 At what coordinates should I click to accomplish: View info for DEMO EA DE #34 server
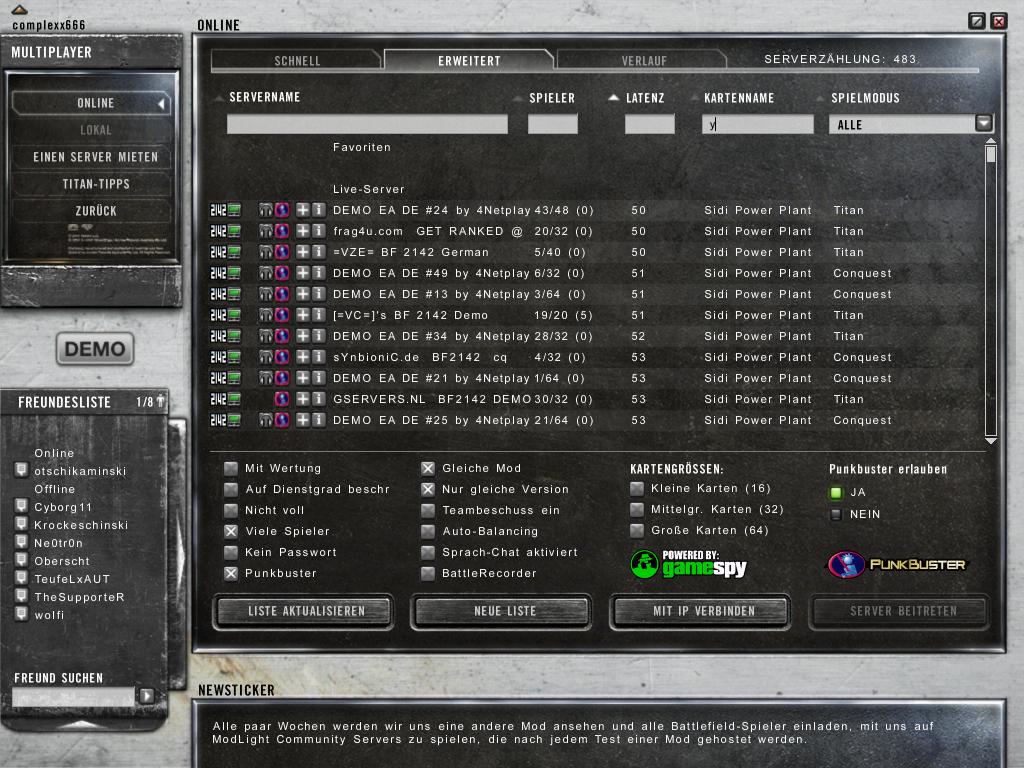[319, 336]
